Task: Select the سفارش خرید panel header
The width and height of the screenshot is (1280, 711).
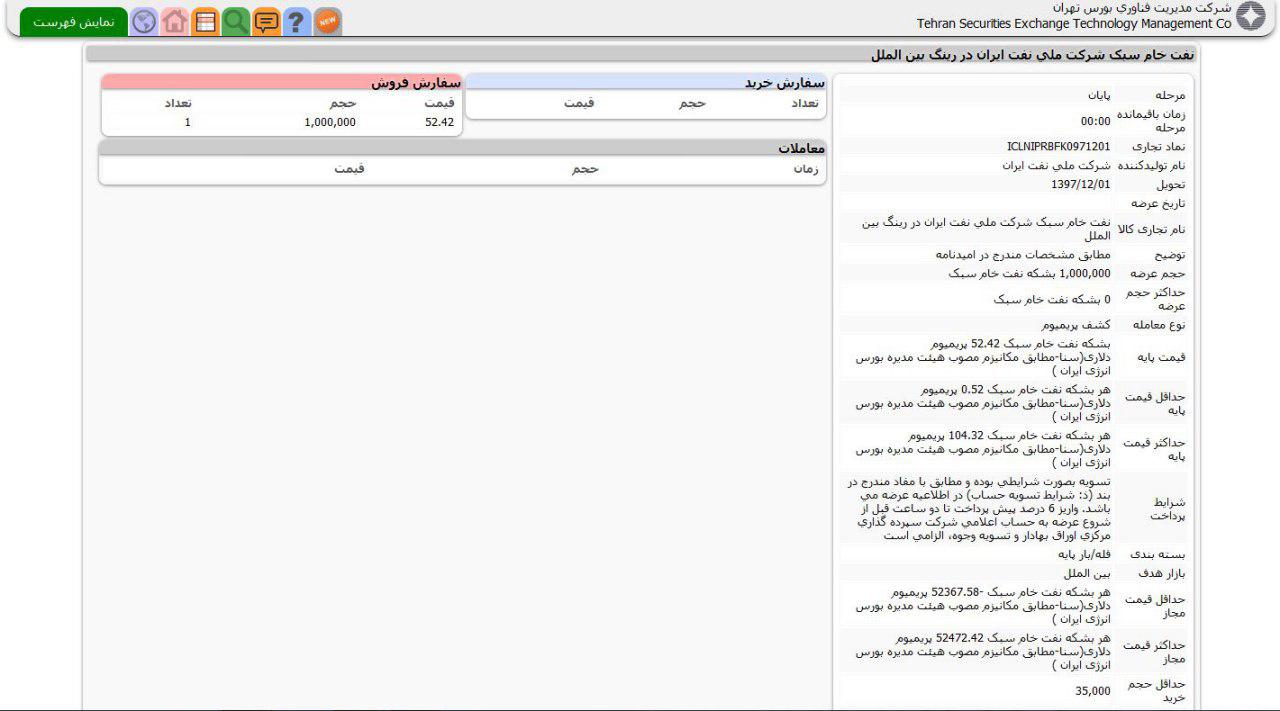Action: click(x=645, y=82)
